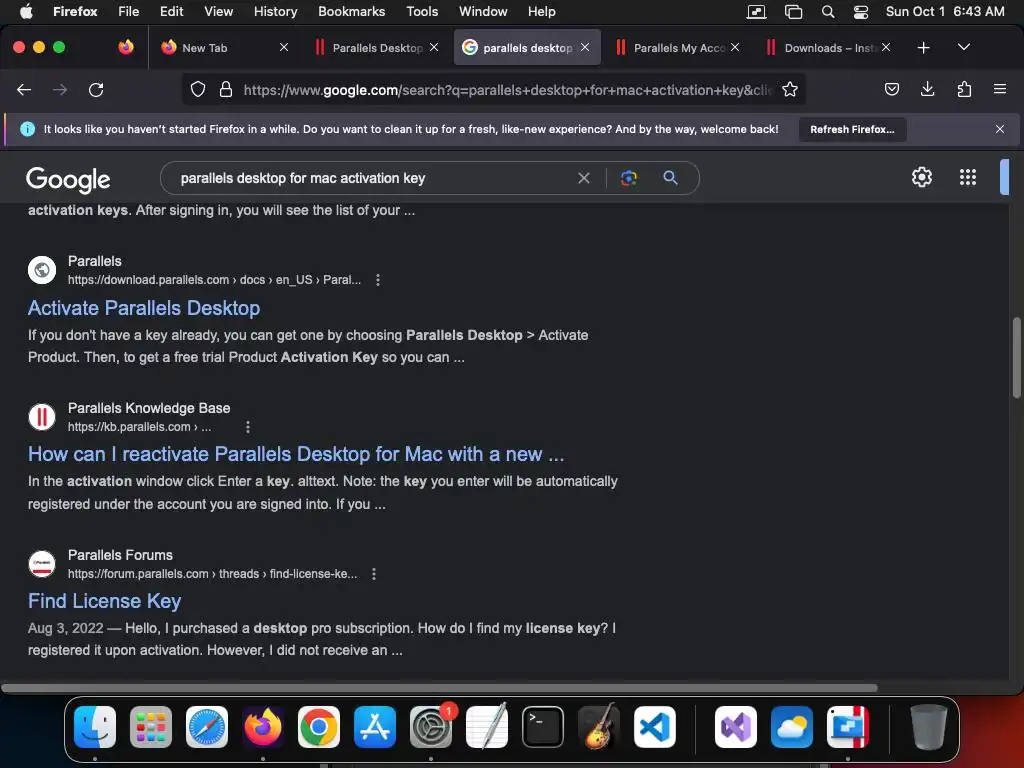
Task: Open the Tools menu
Action: [x=422, y=12]
